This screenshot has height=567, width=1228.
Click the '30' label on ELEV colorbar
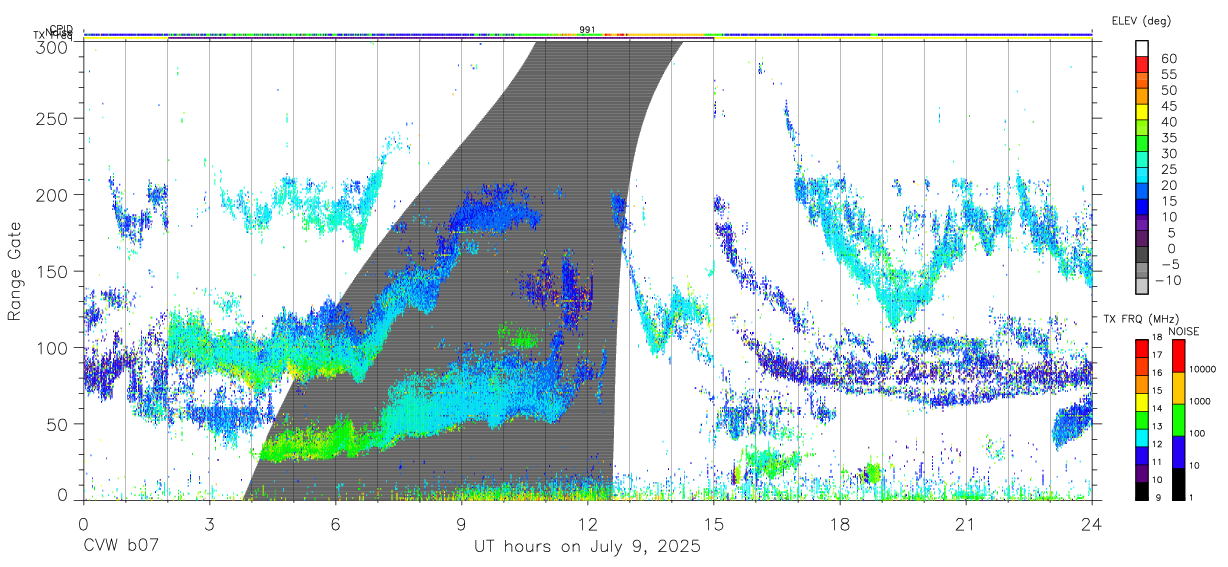pyautogui.click(x=1168, y=153)
